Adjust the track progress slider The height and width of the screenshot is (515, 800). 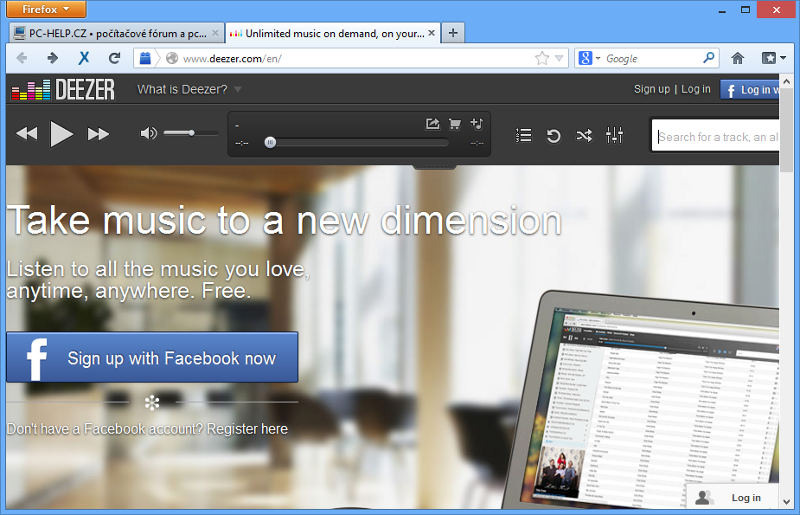[x=270, y=143]
